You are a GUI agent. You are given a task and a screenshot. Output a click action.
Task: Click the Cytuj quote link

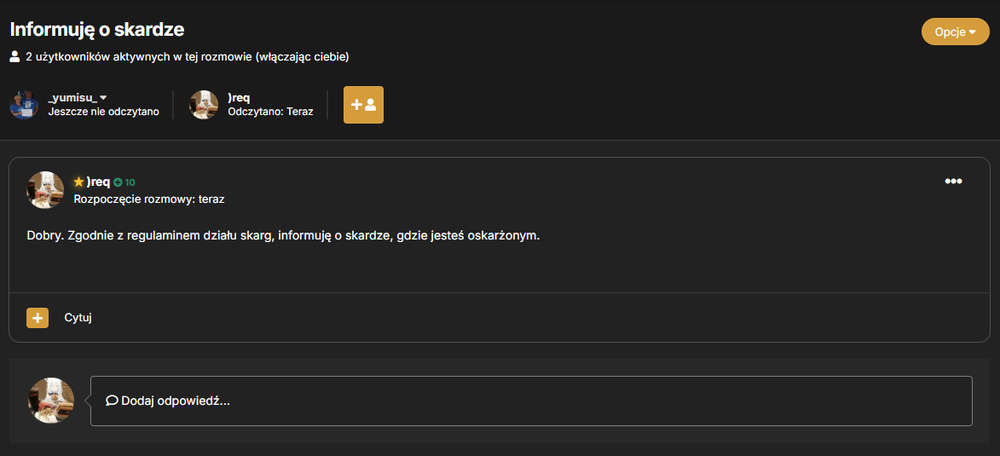tap(78, 318)
